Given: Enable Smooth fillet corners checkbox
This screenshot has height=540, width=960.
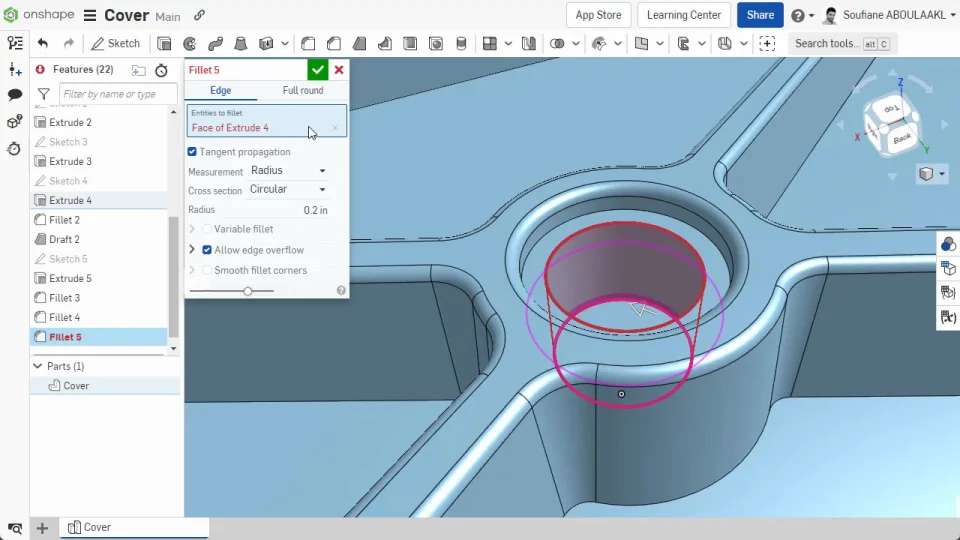Looking at the screenshot, I should pos(207,270).
